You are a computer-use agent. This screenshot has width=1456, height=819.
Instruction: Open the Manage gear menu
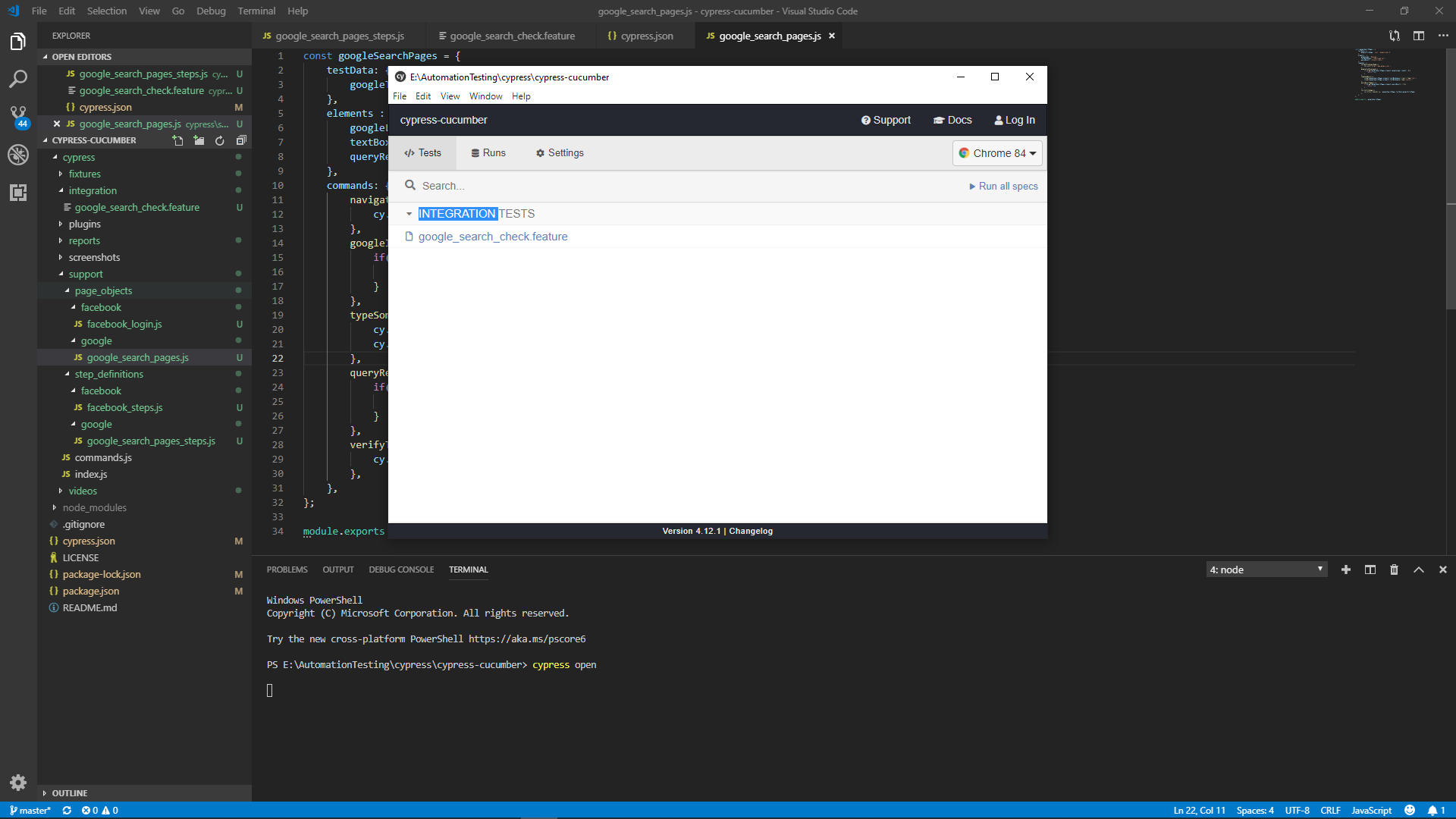[18, 783]
